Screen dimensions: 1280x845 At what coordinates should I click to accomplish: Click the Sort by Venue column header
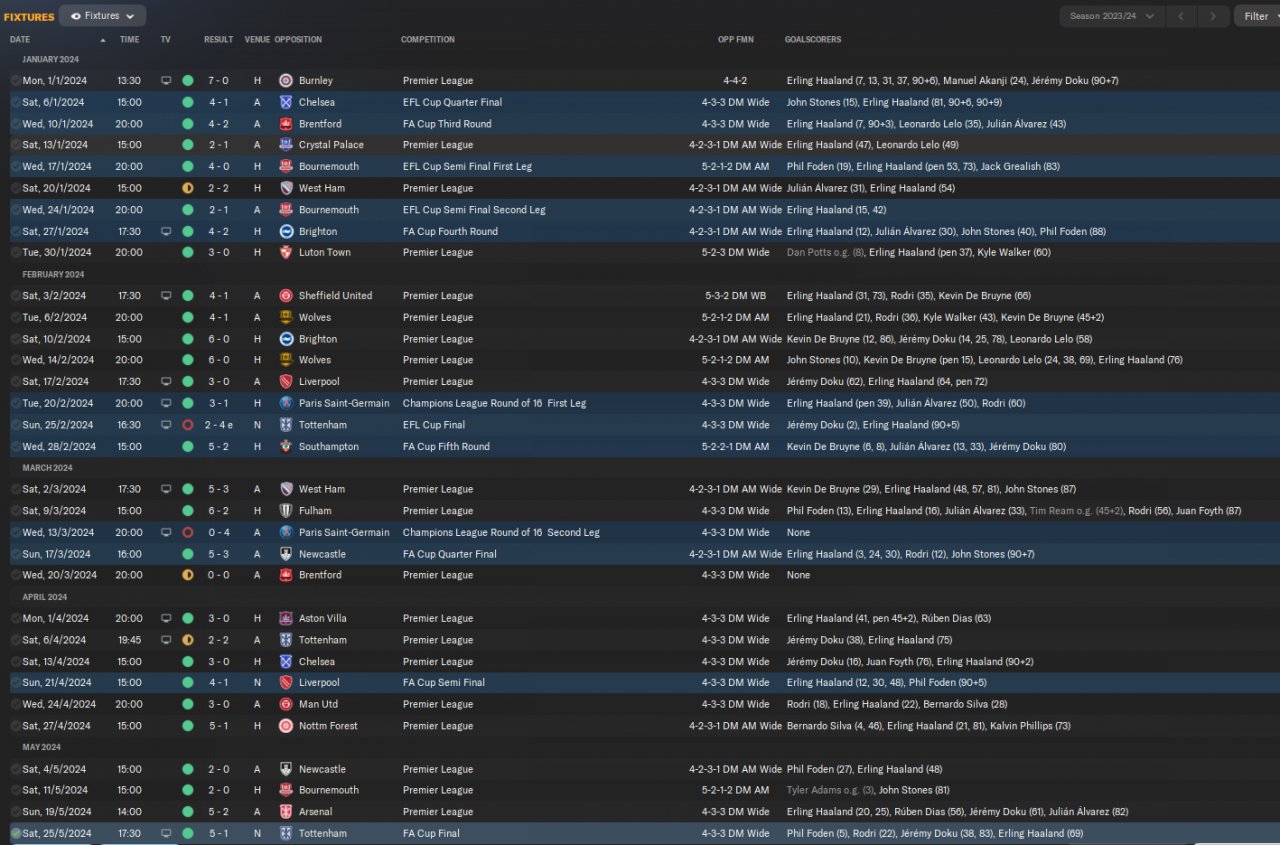pyautogui.click(x=257, y=40)
